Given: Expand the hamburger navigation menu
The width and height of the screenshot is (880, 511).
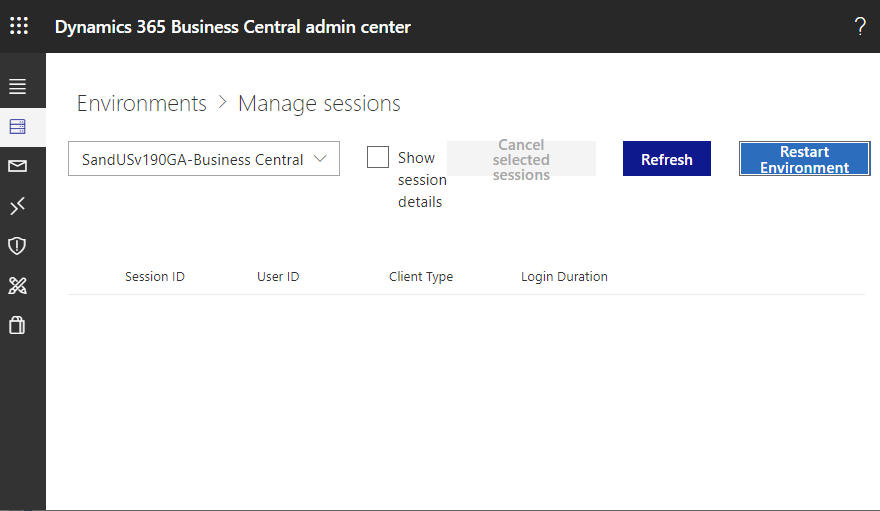Looking at the screenshot, I should [17, 86].
